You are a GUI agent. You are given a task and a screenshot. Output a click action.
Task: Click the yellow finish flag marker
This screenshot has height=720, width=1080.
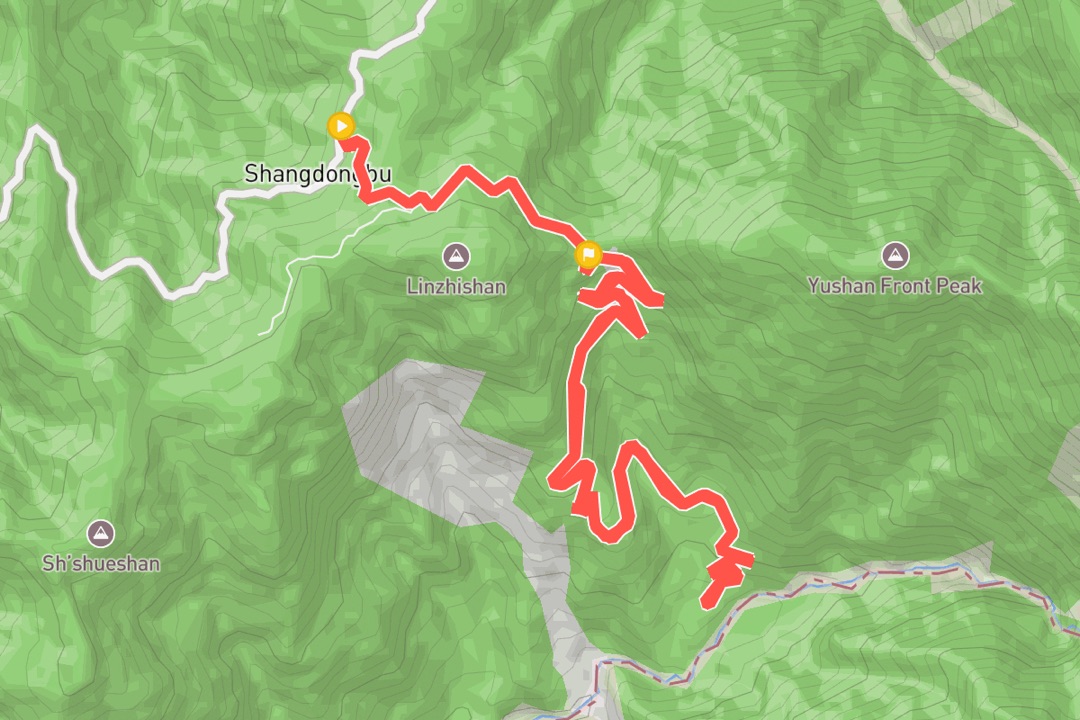[588, 254]
